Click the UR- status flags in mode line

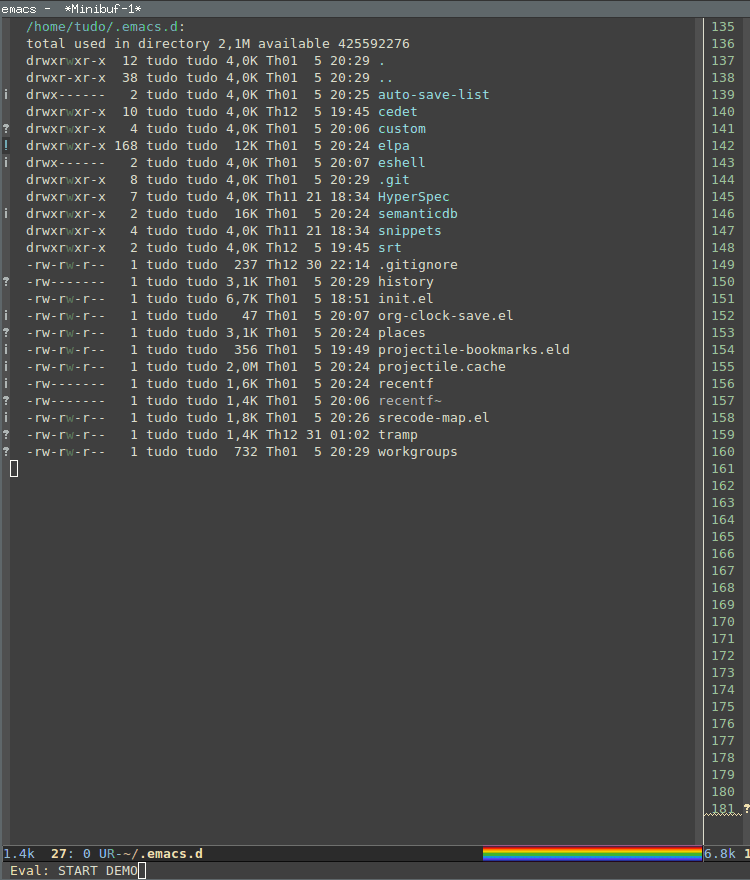click(107, 854)
